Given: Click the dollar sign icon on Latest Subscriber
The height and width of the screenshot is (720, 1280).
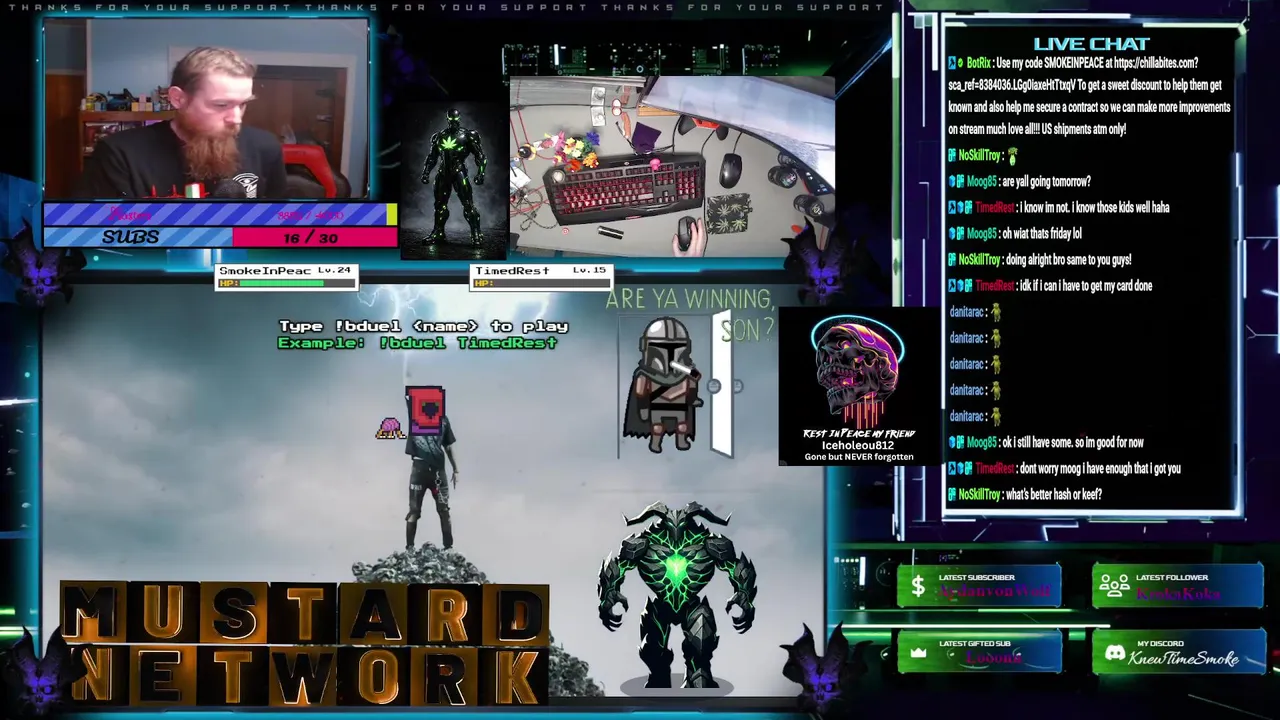Looking at the screenshot, I should click(917, 587).
